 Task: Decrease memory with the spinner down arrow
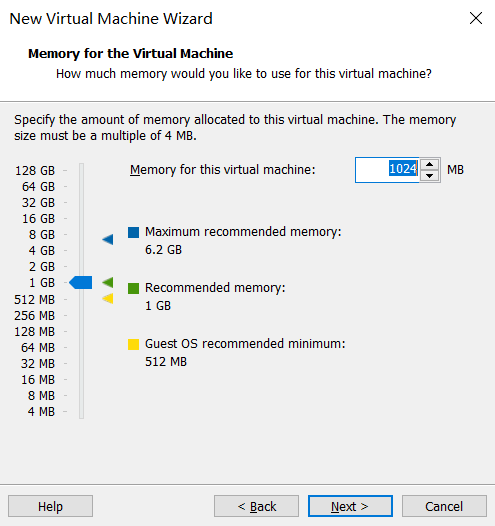click(430, 176)
